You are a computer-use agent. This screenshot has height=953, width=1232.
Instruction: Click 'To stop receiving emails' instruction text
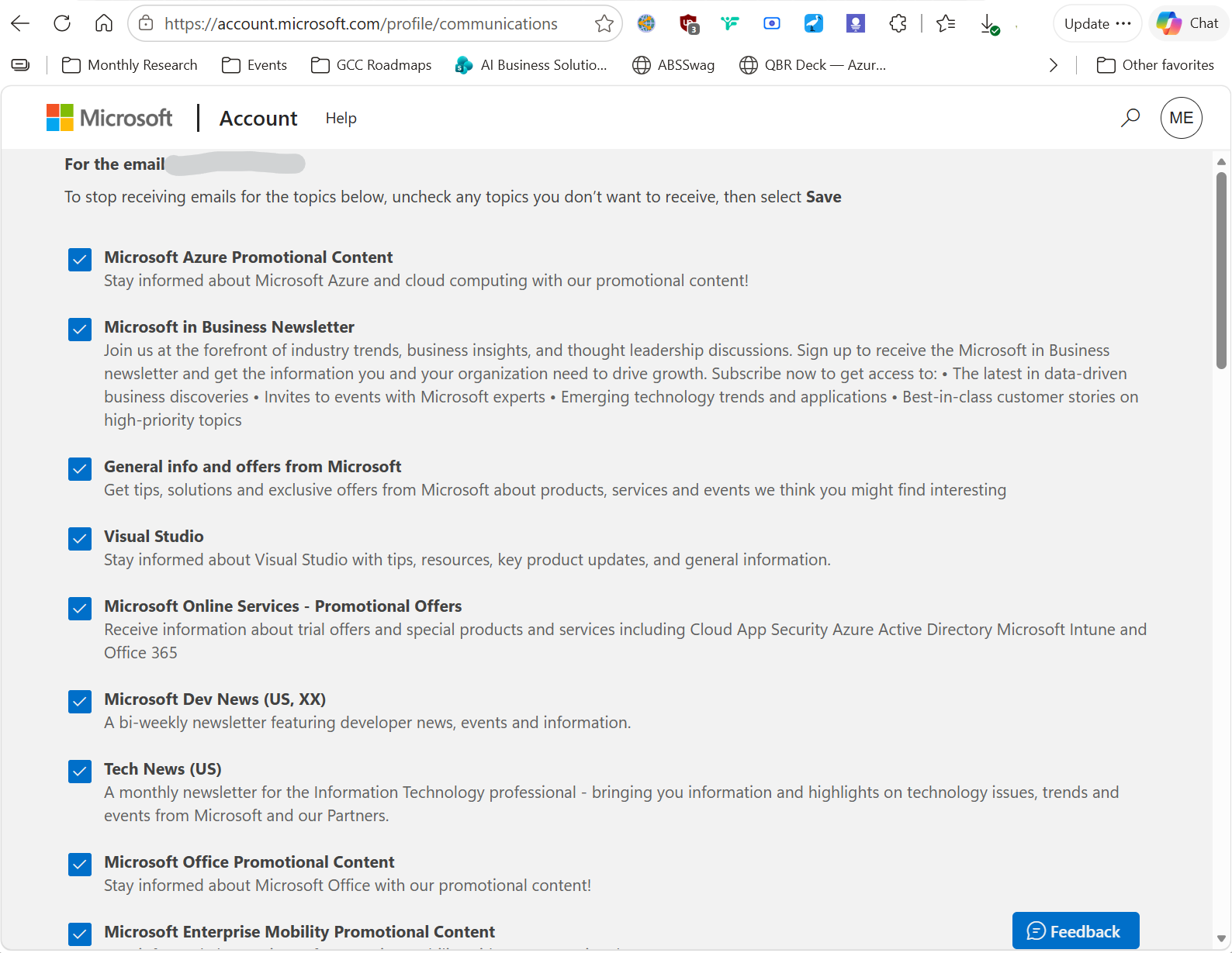pos(453,197)
